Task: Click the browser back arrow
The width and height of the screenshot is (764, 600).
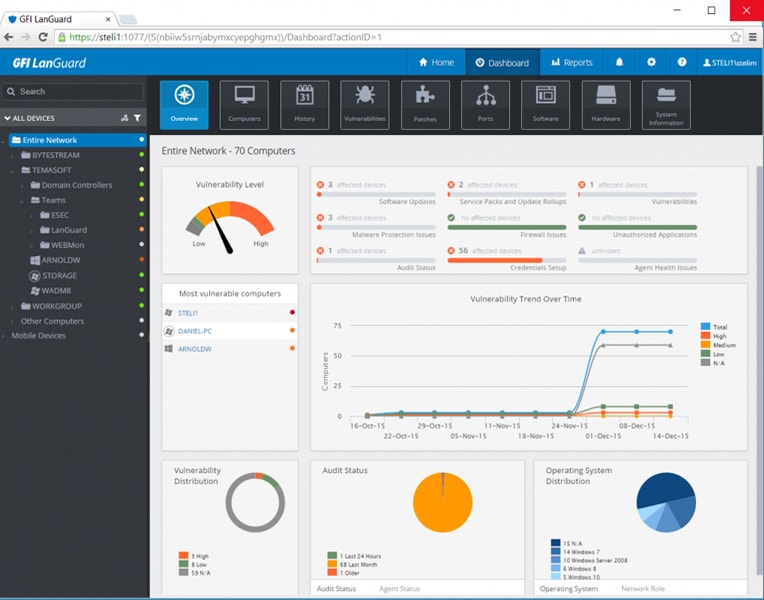Action: click(8, 37)
